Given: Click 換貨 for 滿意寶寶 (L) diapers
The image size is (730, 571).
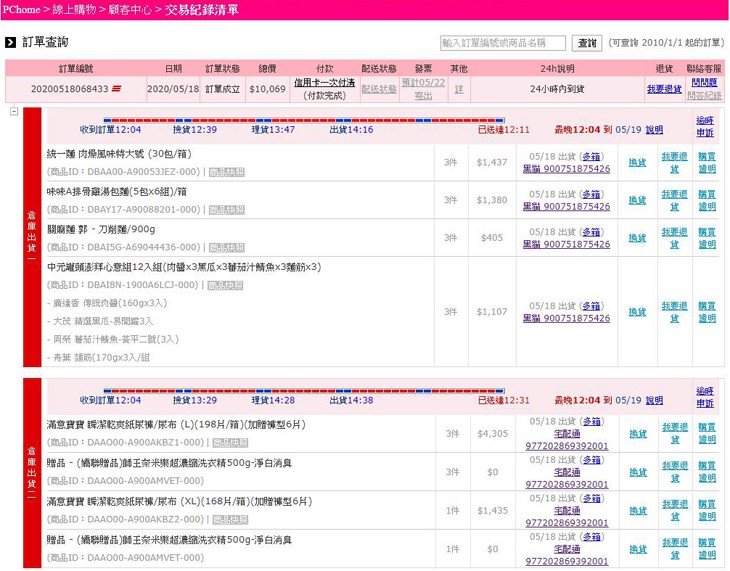Looking at the screenshot, I should (x=638, y=434).
